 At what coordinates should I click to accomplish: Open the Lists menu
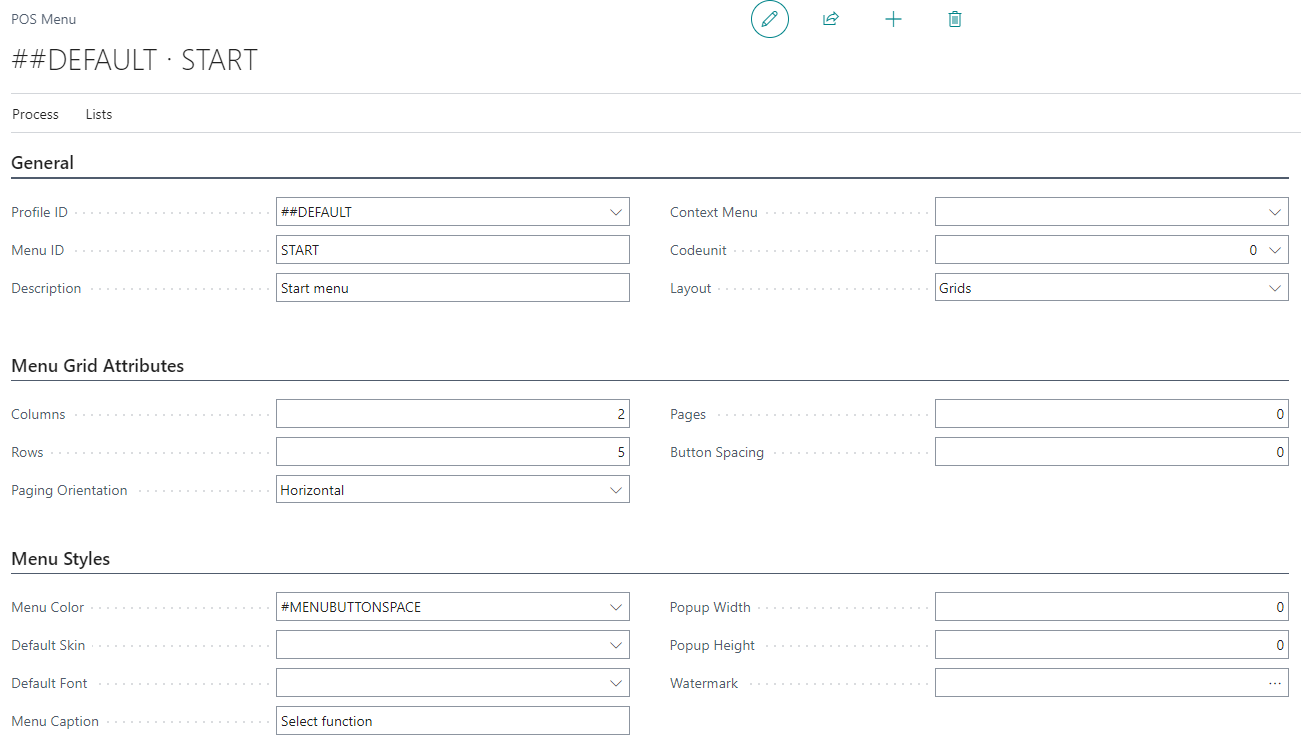99,114
